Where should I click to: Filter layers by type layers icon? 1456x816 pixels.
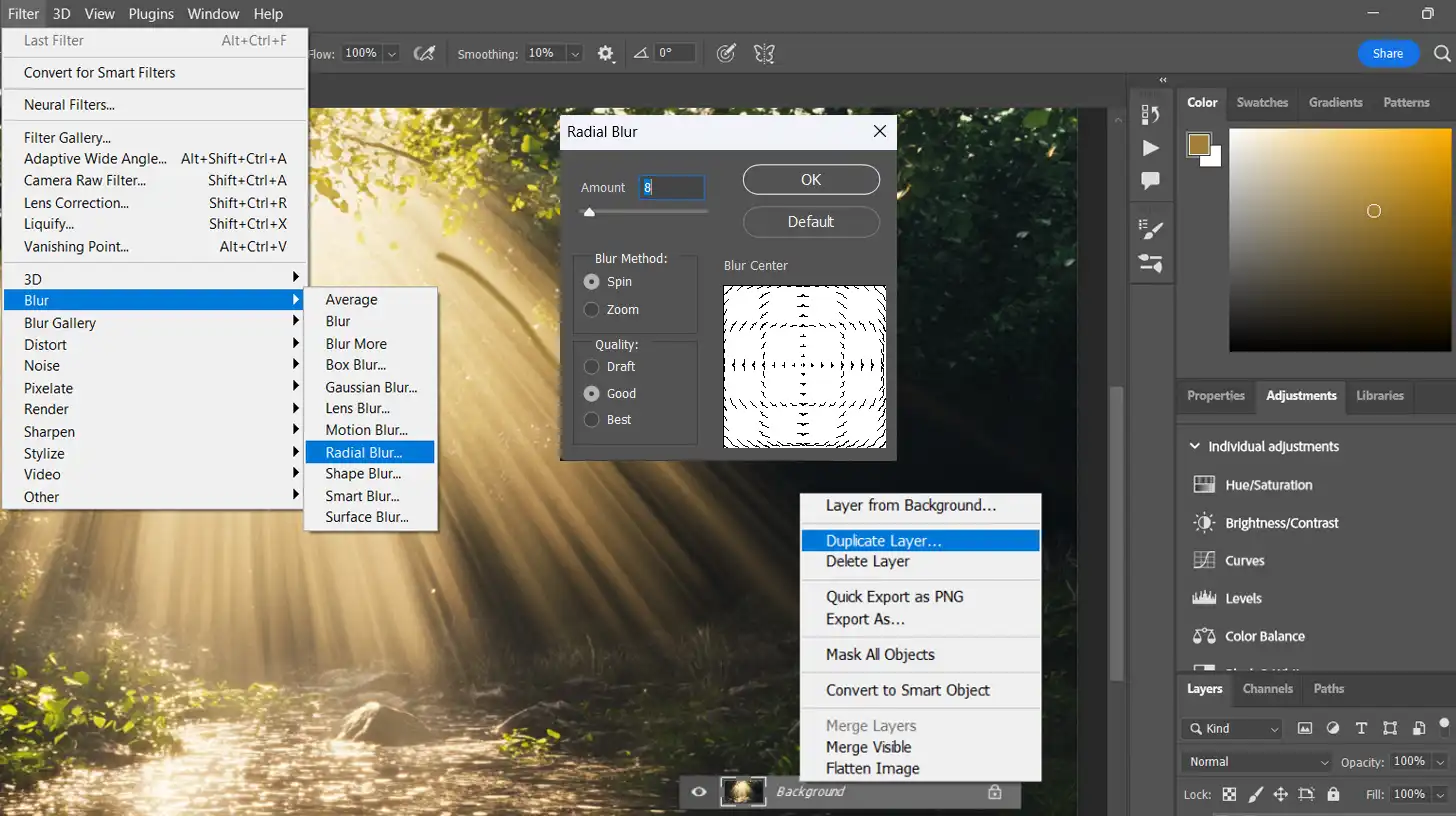(x=1361, y=729)
